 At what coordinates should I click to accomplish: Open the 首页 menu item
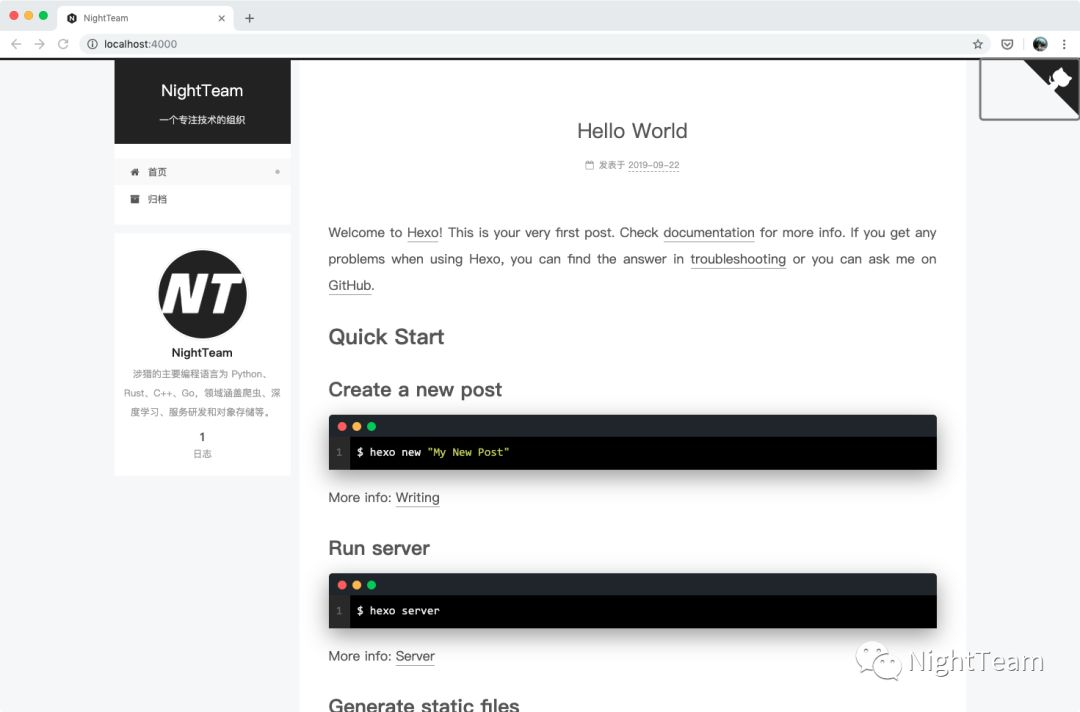point(202,172)
